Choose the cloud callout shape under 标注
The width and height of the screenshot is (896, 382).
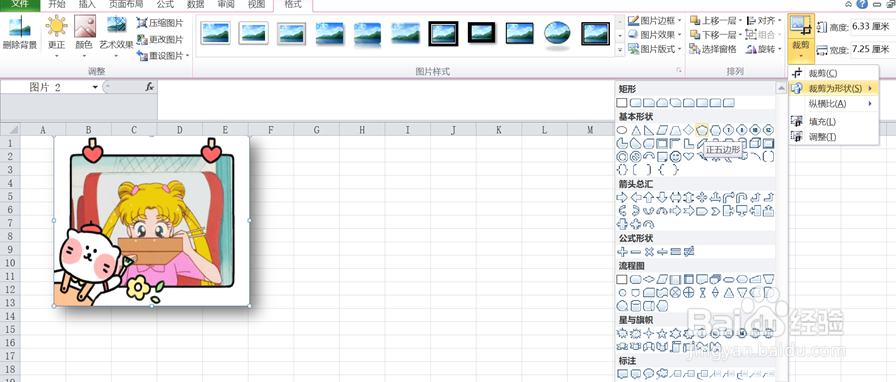[x=662, y=374]
